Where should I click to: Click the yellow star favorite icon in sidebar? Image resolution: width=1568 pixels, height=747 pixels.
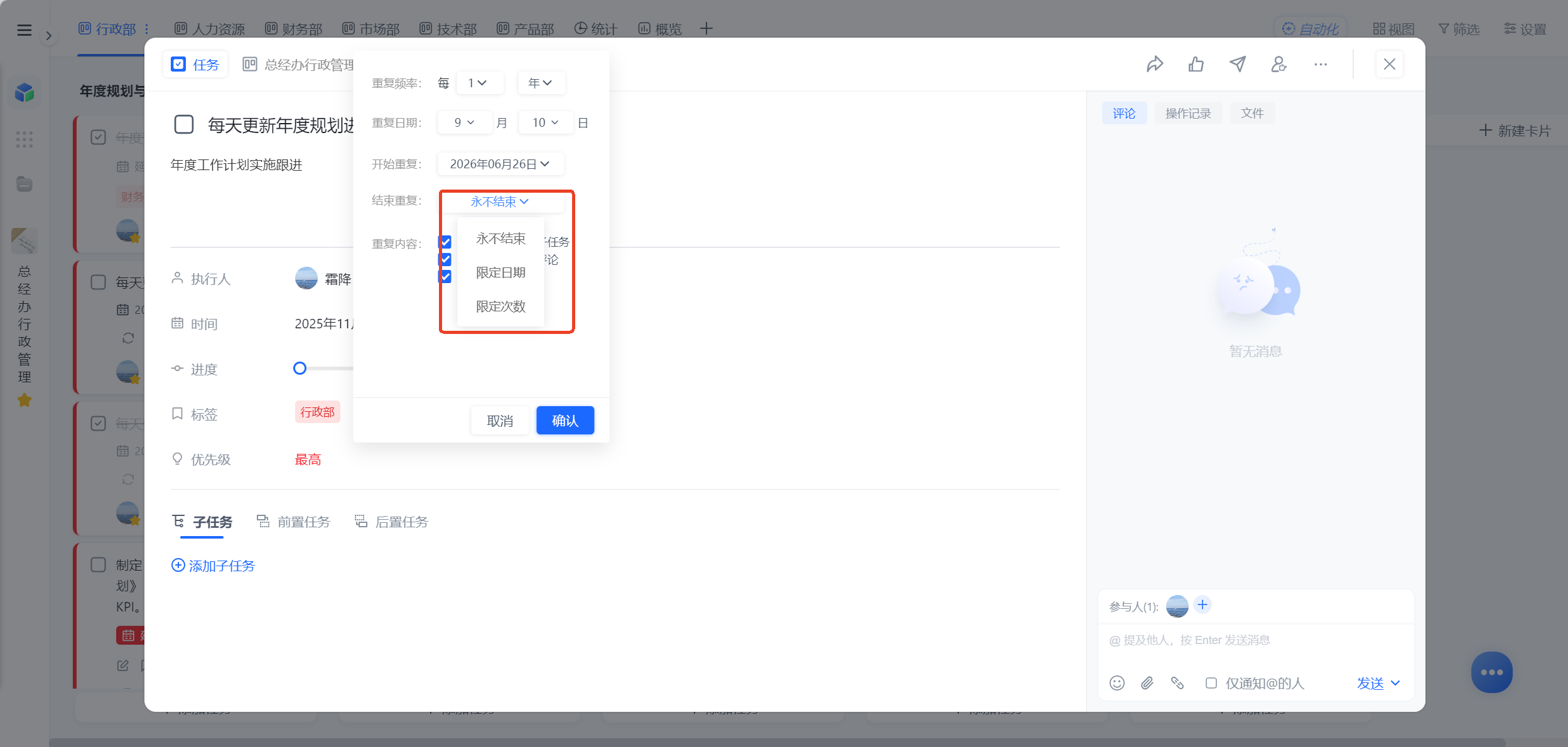click(24, 400)
